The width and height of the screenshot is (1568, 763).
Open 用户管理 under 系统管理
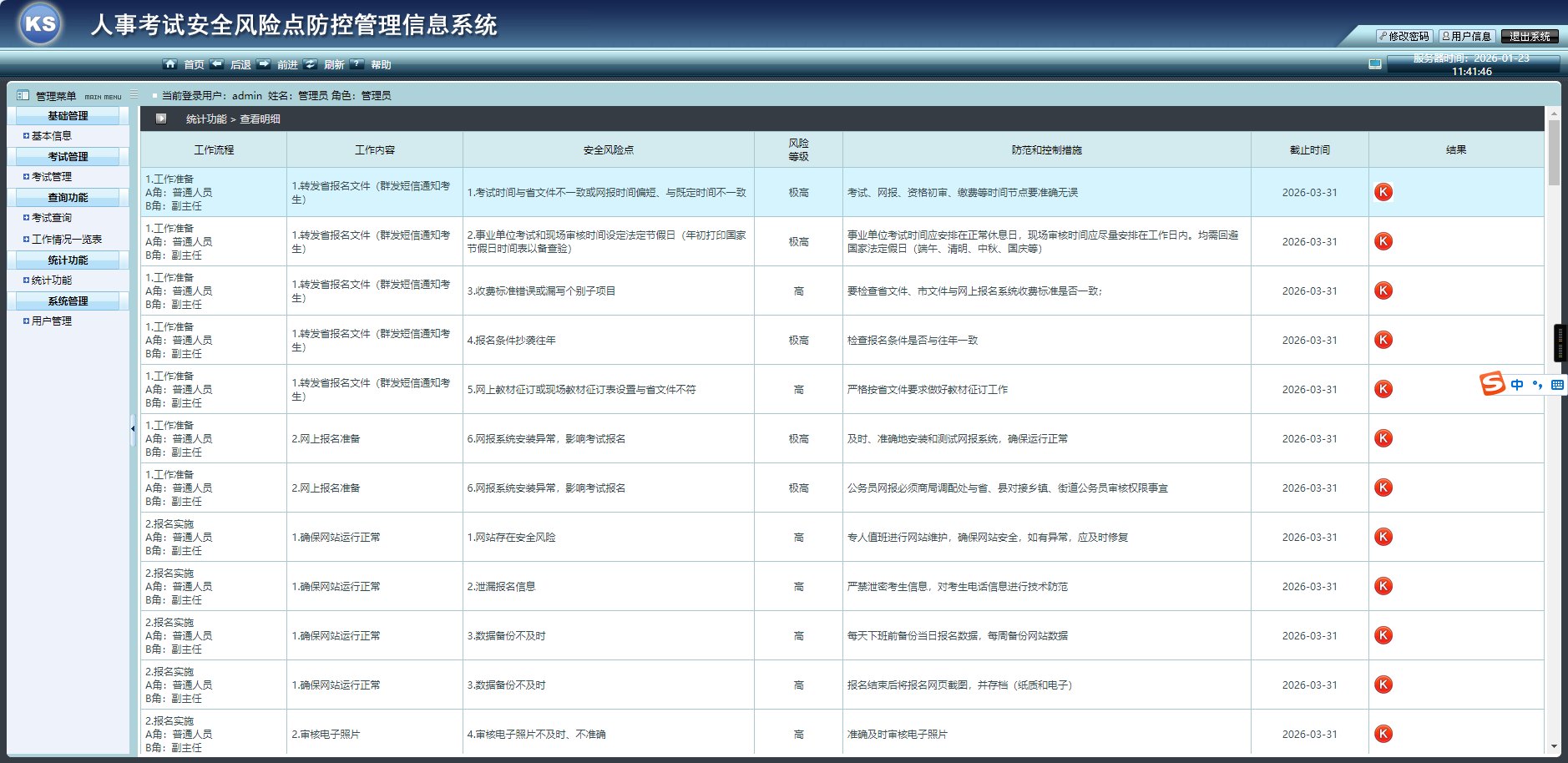pos(51,321)
